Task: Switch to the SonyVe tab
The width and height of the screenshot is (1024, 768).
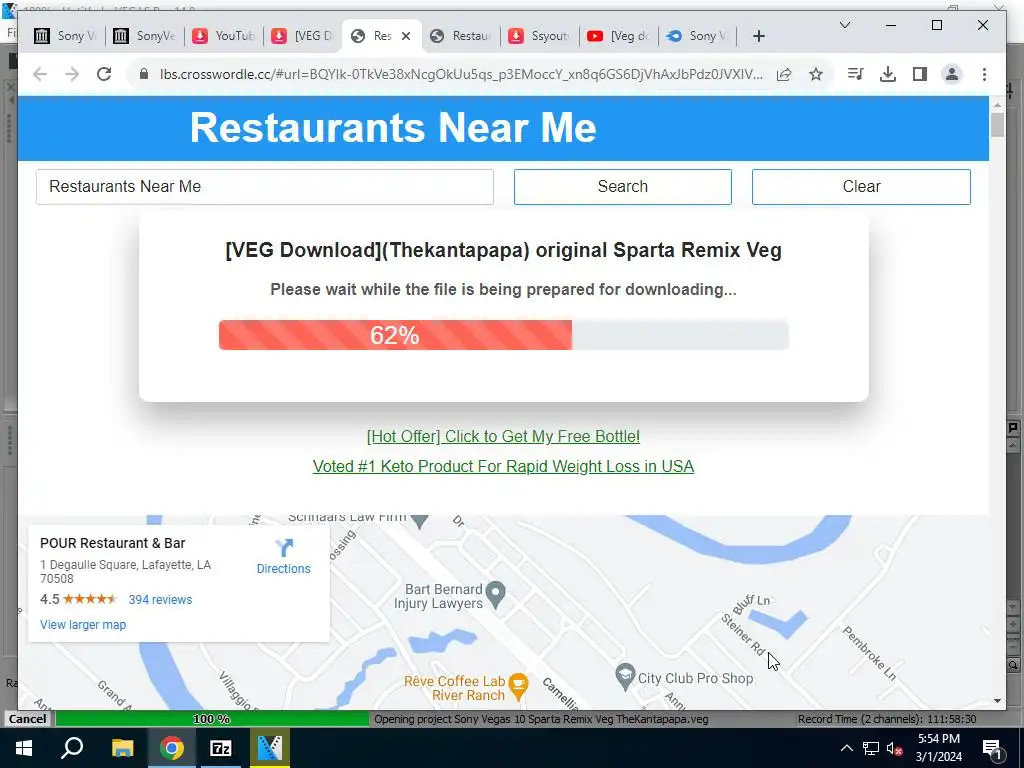Action: 145,36
